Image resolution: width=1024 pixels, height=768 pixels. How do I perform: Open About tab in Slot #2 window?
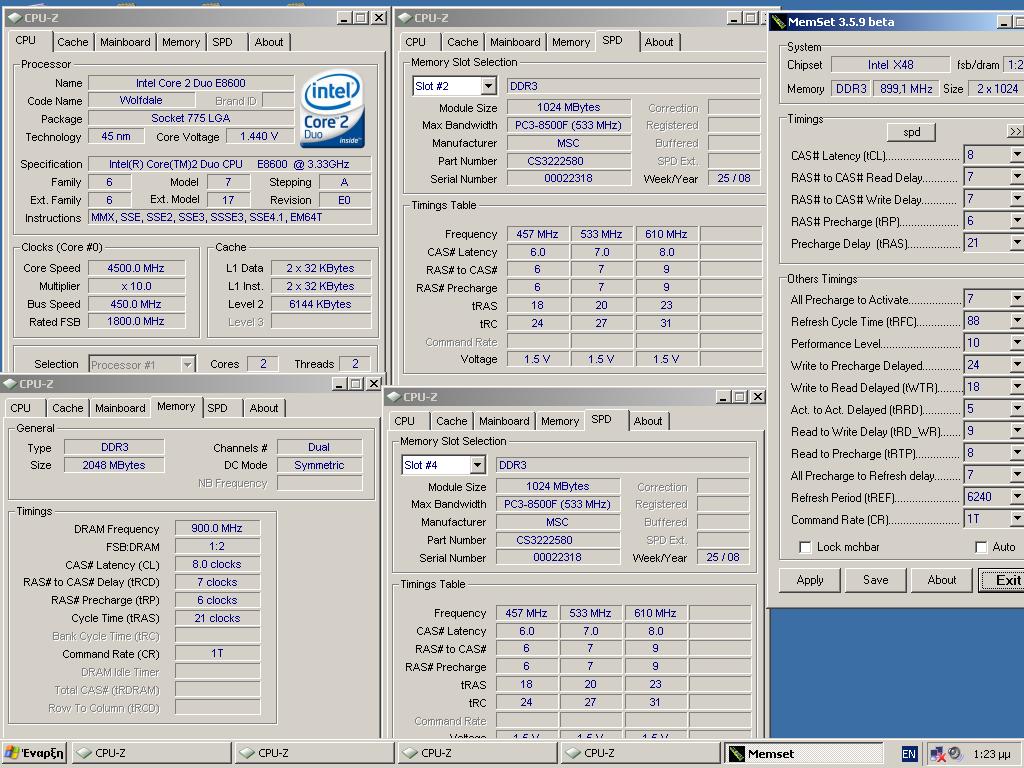pos(659,42)
